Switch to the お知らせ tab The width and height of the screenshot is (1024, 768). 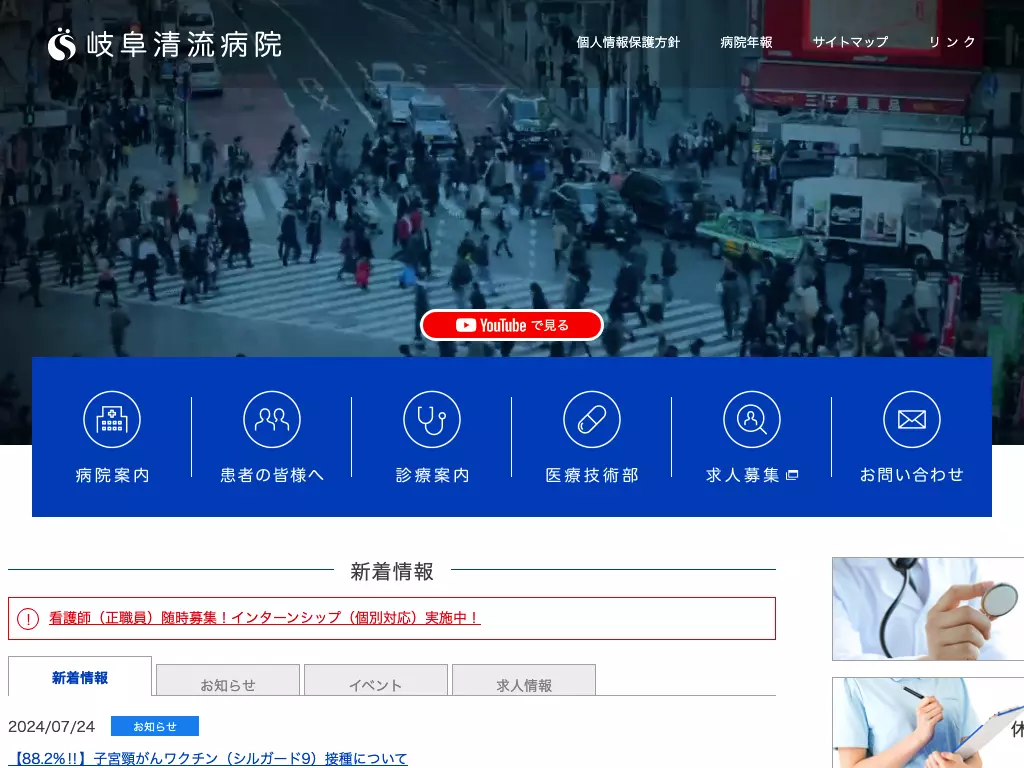[228, 681]
